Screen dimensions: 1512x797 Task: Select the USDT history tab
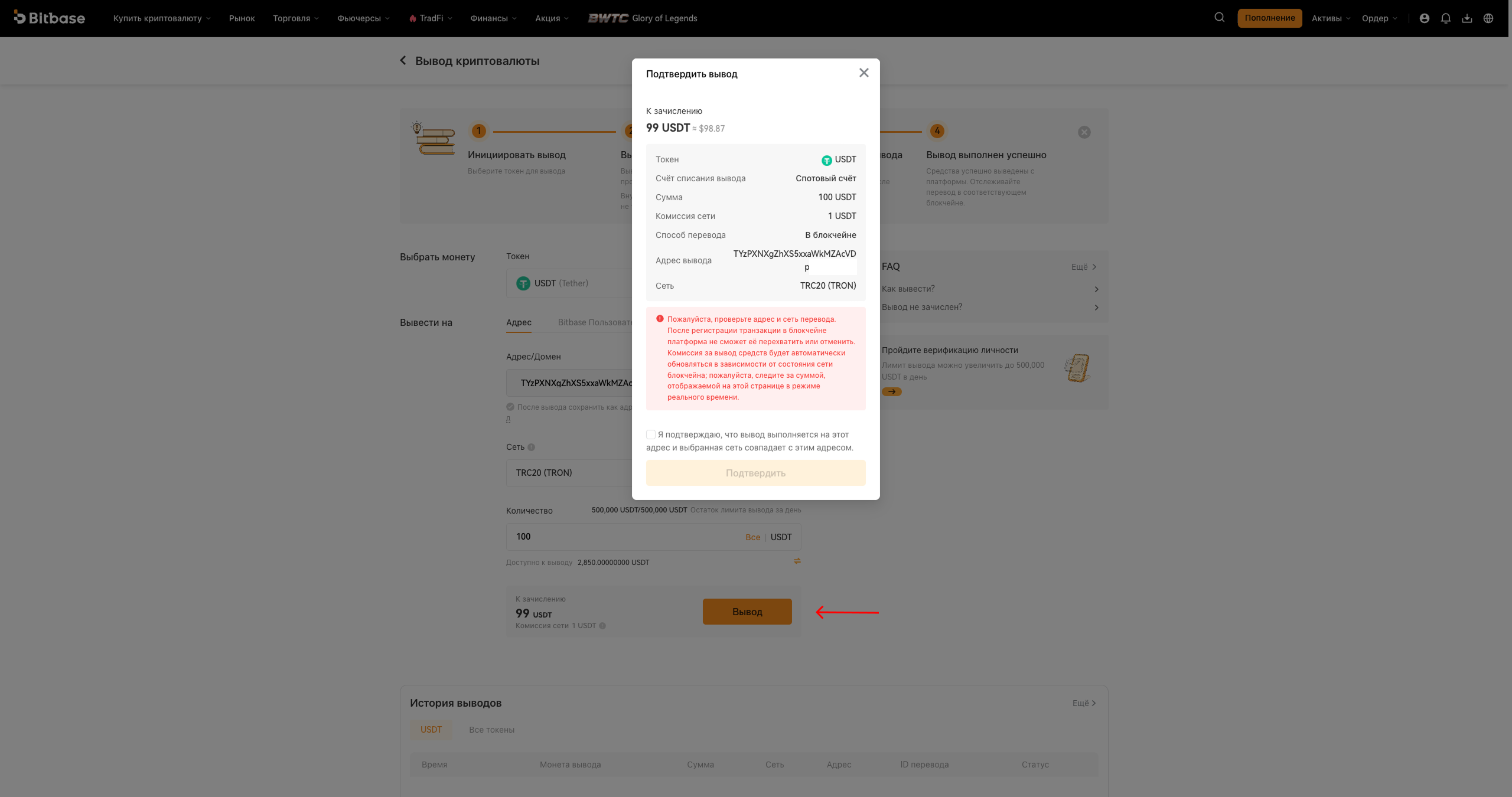click(431, 730)
